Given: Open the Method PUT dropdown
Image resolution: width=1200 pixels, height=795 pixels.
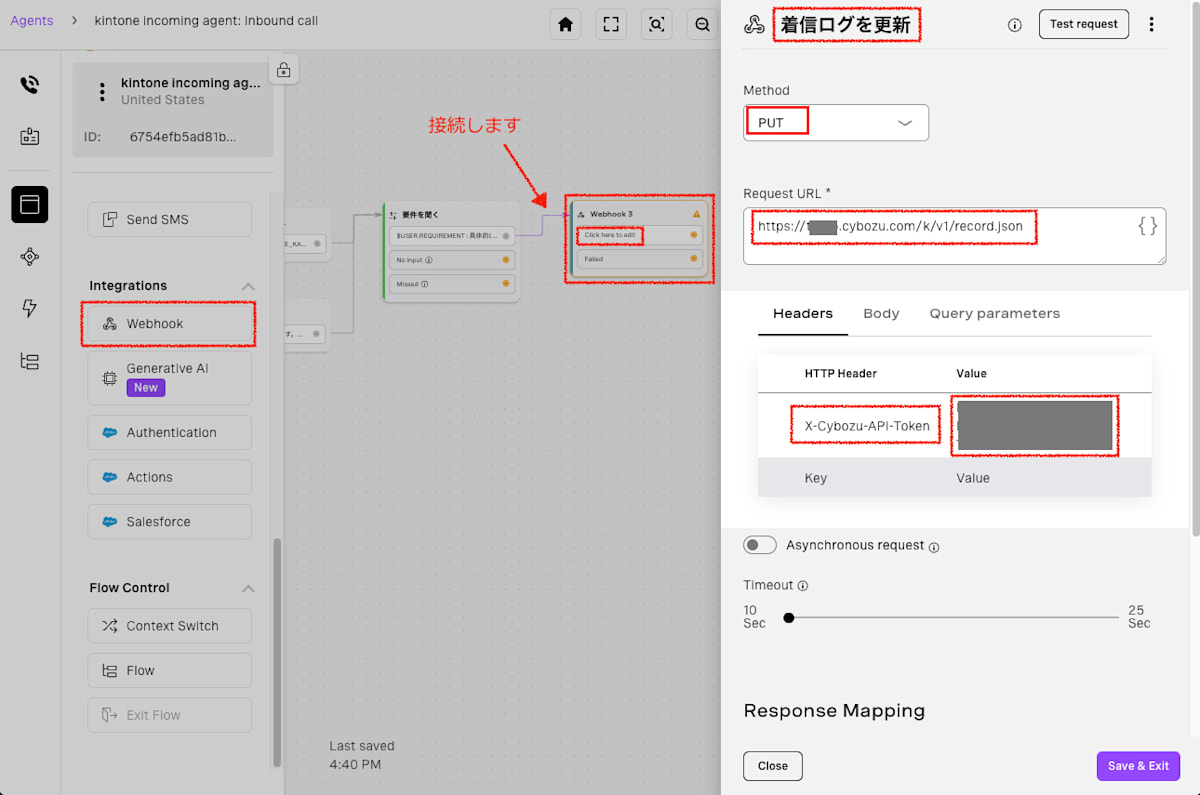Looking at the screenshot, I should coord(836,123).
